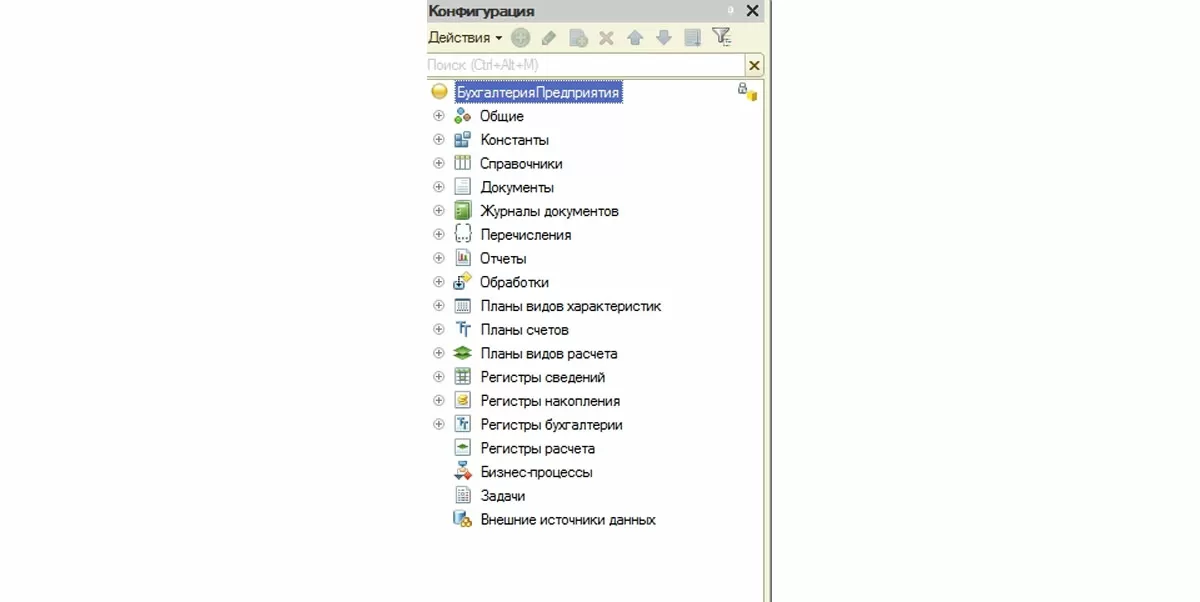Screen dimensions: 1200x602
Task: Select the Внешние источники данных row label
Action: click(x=568, y=520)
